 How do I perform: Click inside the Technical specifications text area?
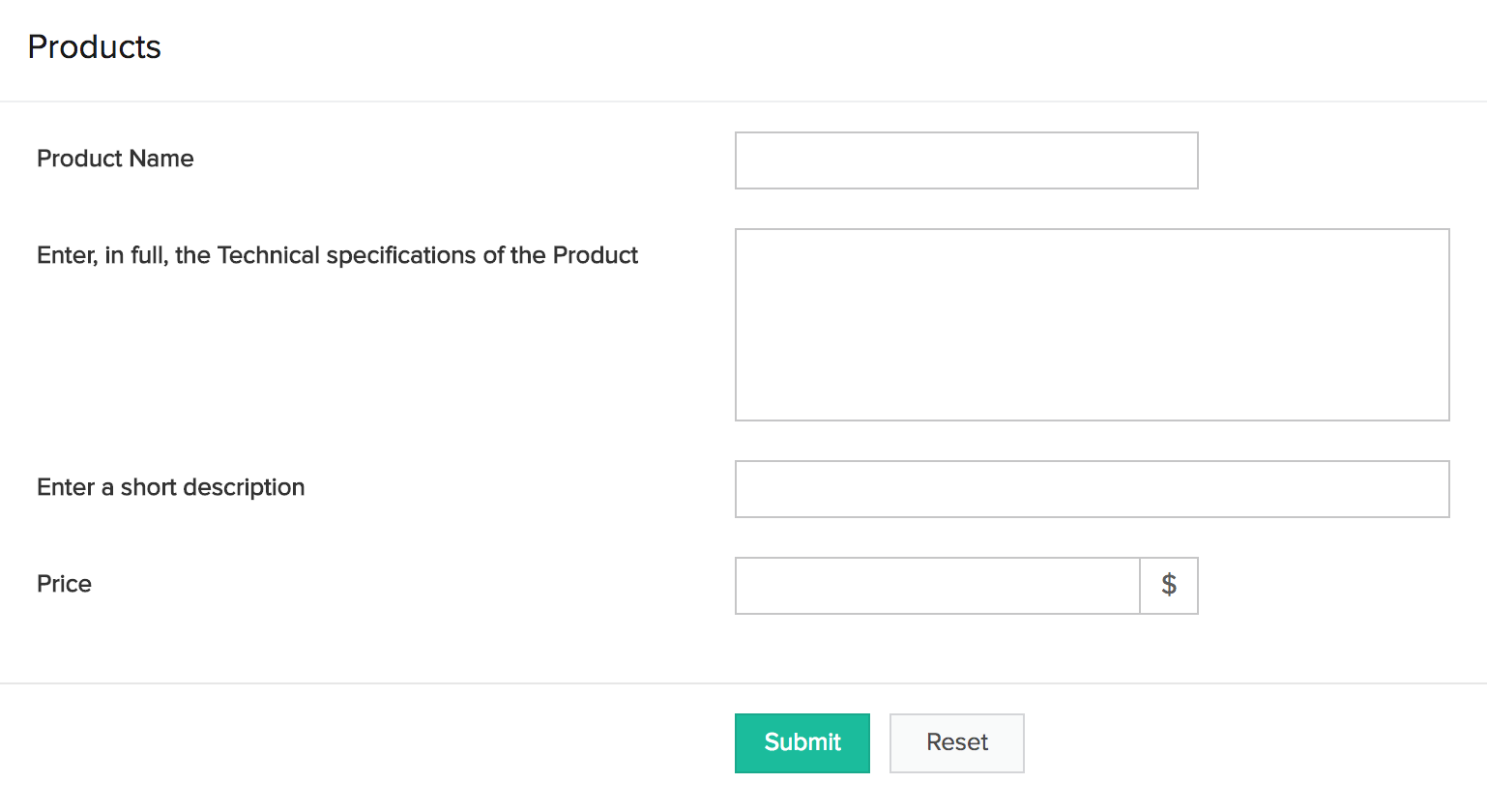1092,325
